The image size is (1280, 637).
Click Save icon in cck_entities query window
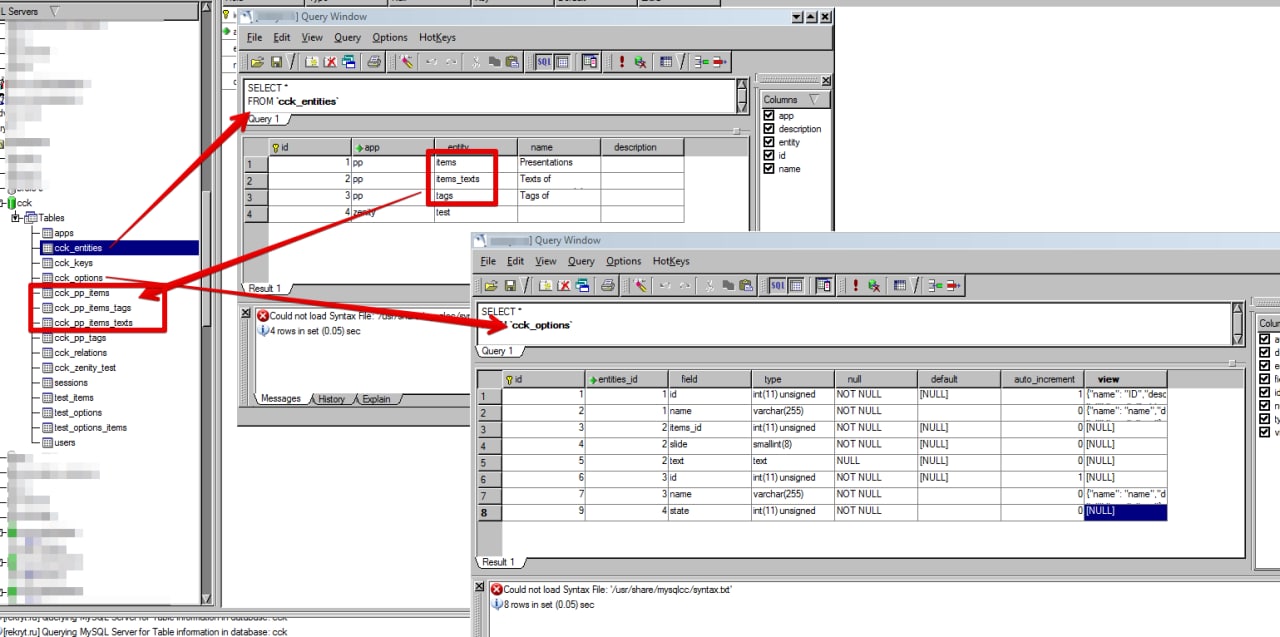pyautogui.click(x=276, y=62)
